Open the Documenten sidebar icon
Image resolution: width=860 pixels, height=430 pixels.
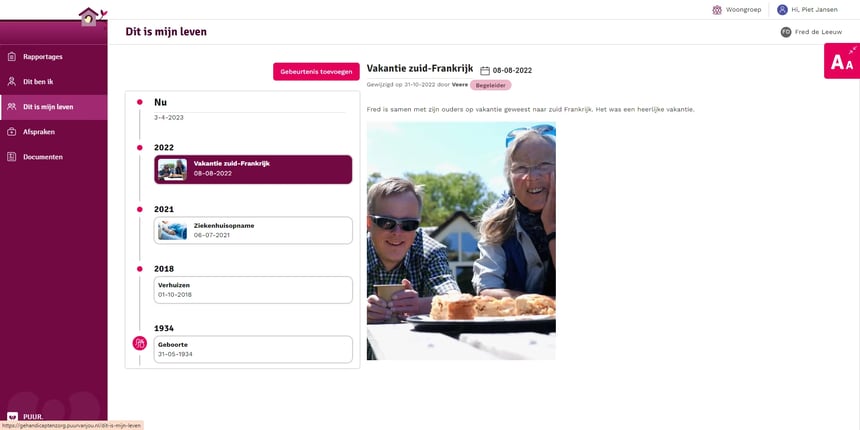point(12,157)
